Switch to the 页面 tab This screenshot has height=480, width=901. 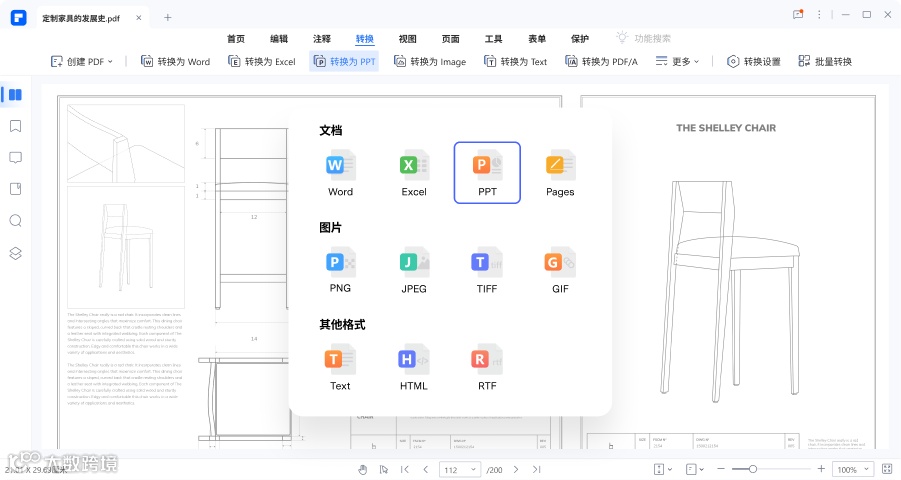450,39
